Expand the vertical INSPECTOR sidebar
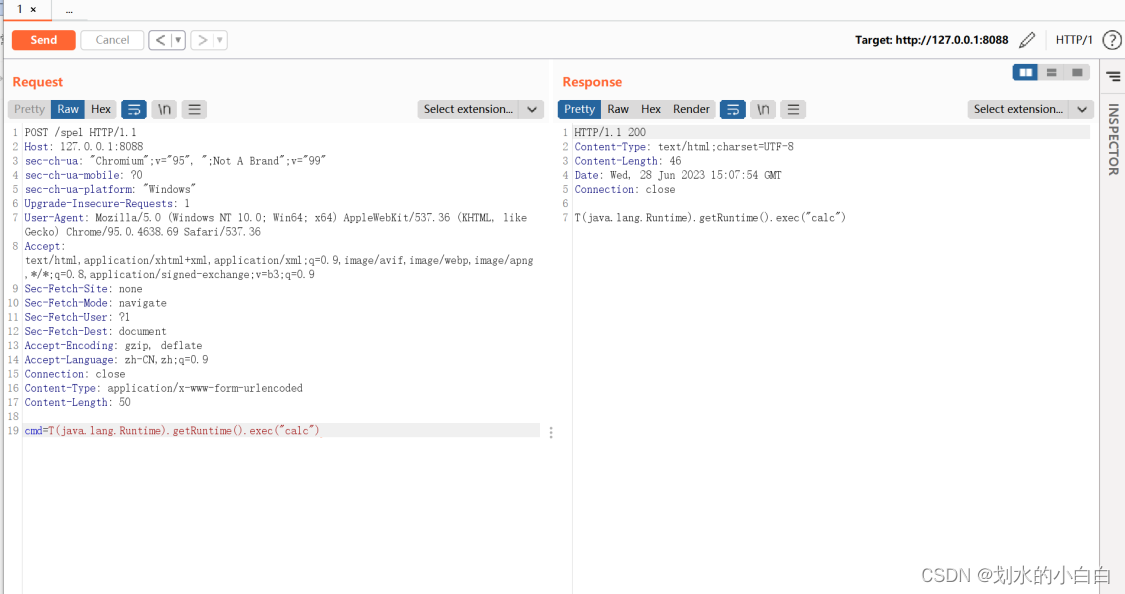Viewport: 1125px width, 594px height. (1113, 139)
